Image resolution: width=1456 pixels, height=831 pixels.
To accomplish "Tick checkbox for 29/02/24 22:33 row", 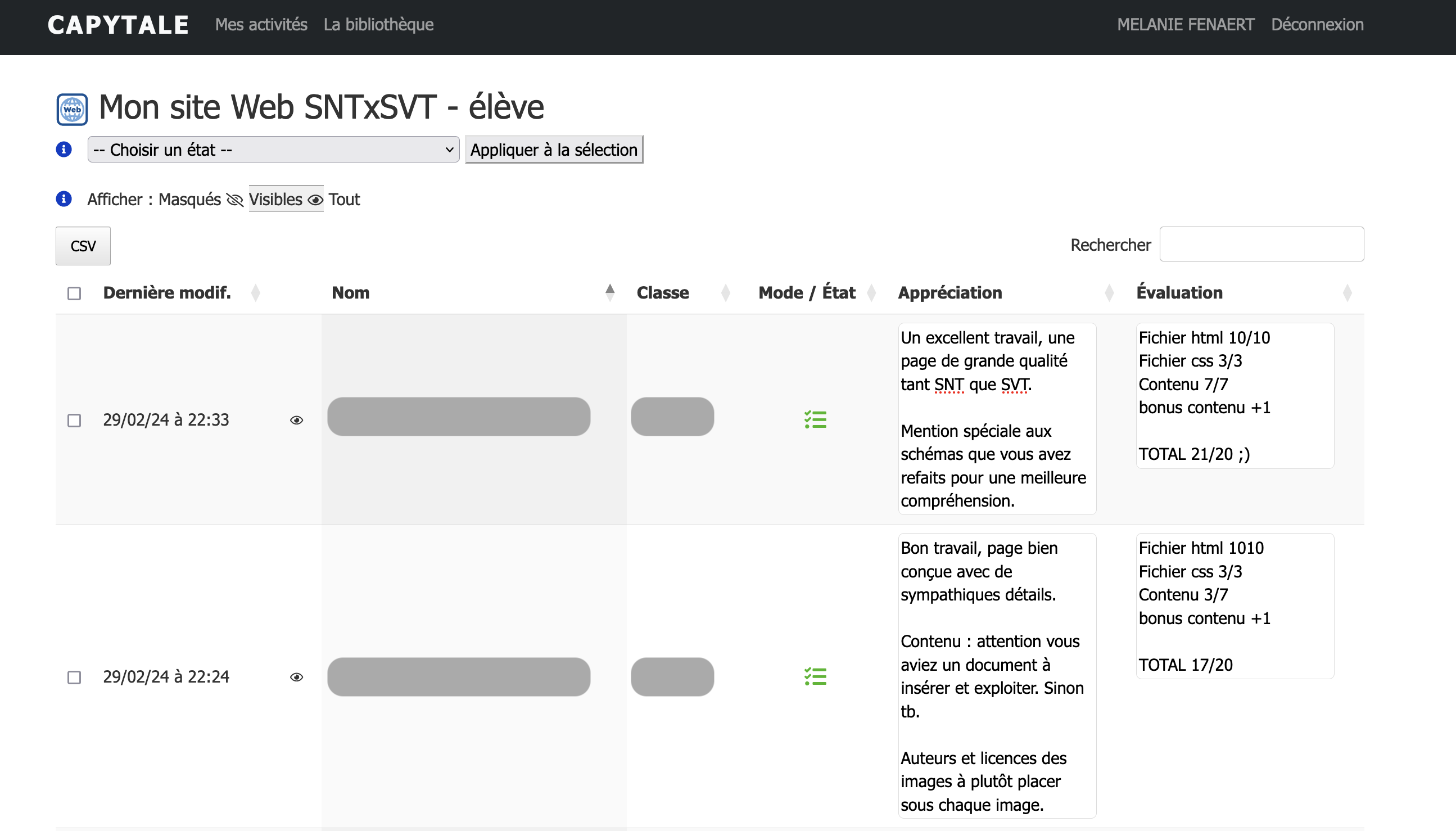I will [74, 421].
